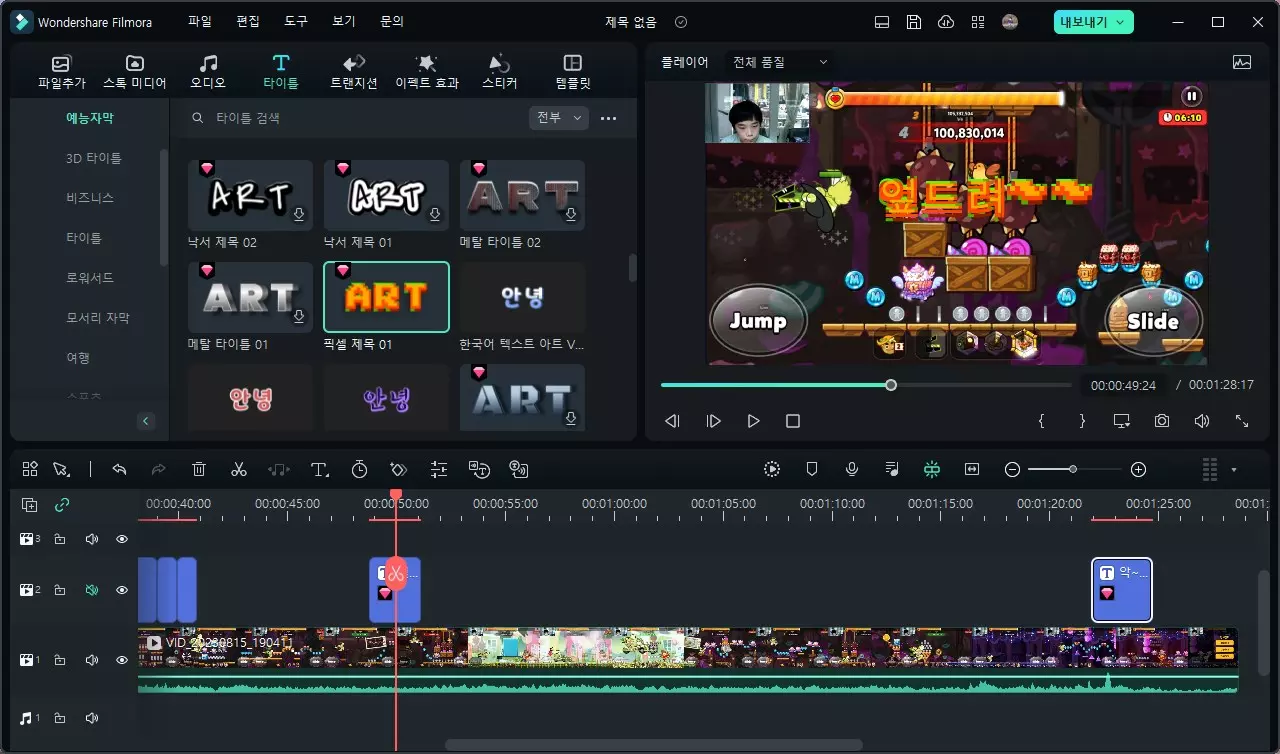Undo the last edit
1280x754 pixels.
click(119, 469)
